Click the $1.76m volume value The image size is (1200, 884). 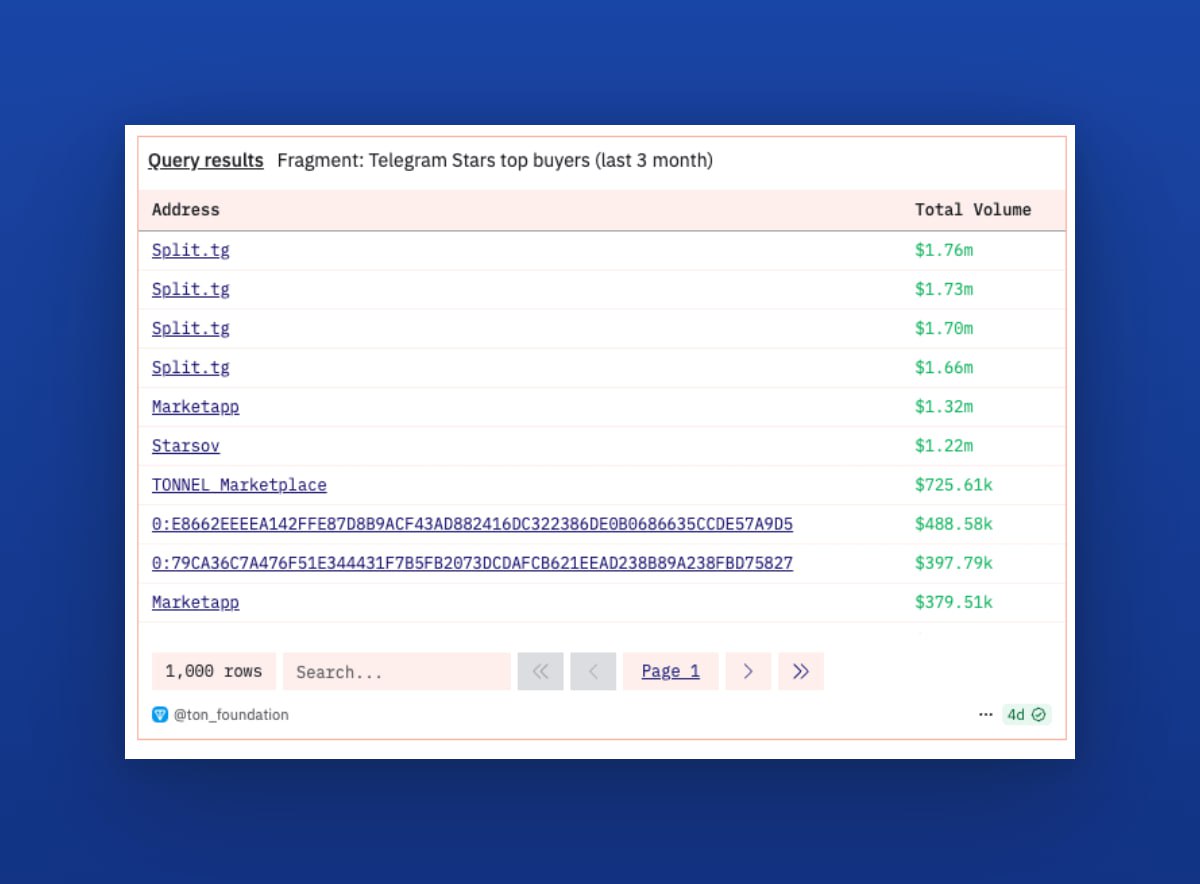tap(944, 250)
